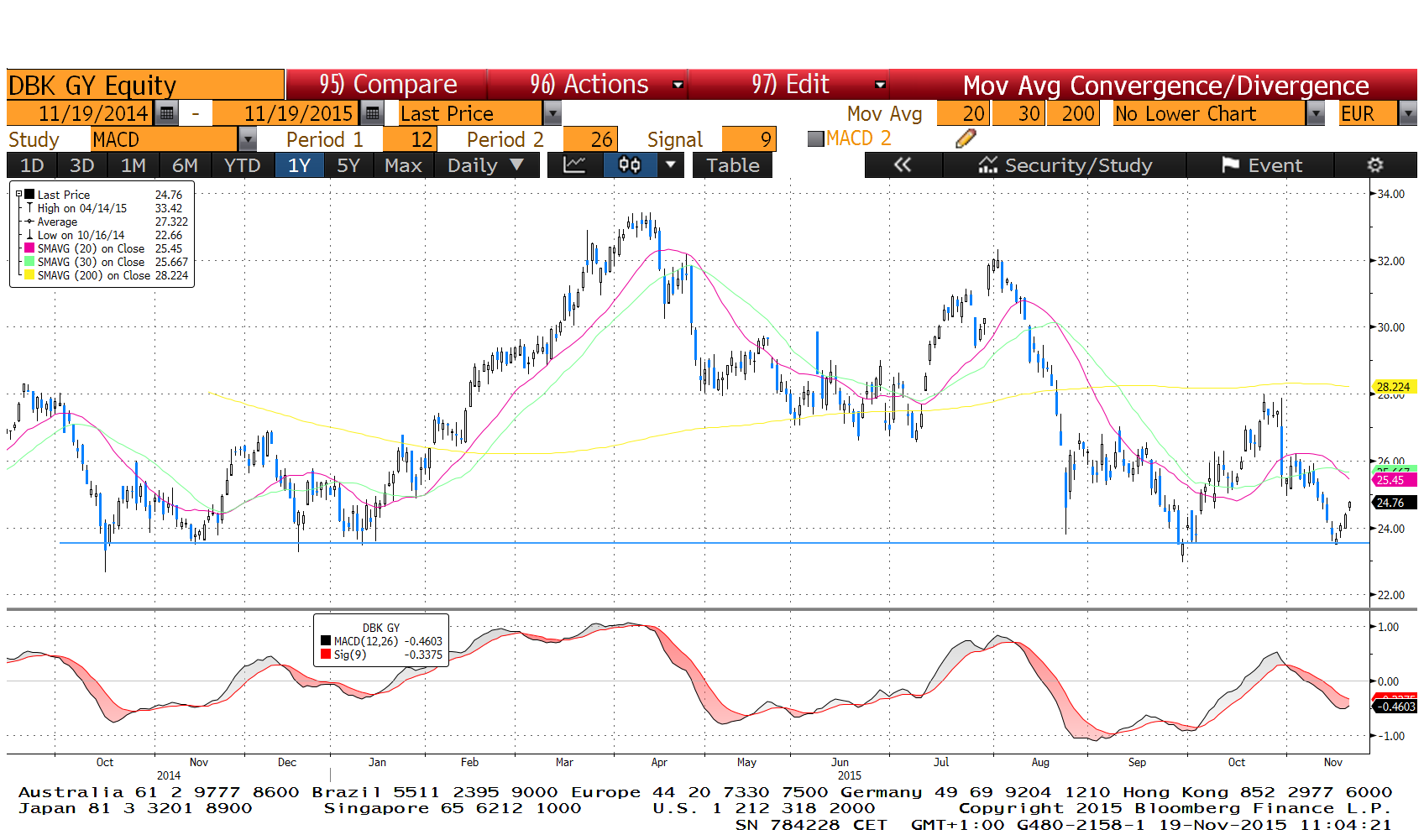Open the Table view button
This screenshot has height=840, width=1424.
pos(732,165)
